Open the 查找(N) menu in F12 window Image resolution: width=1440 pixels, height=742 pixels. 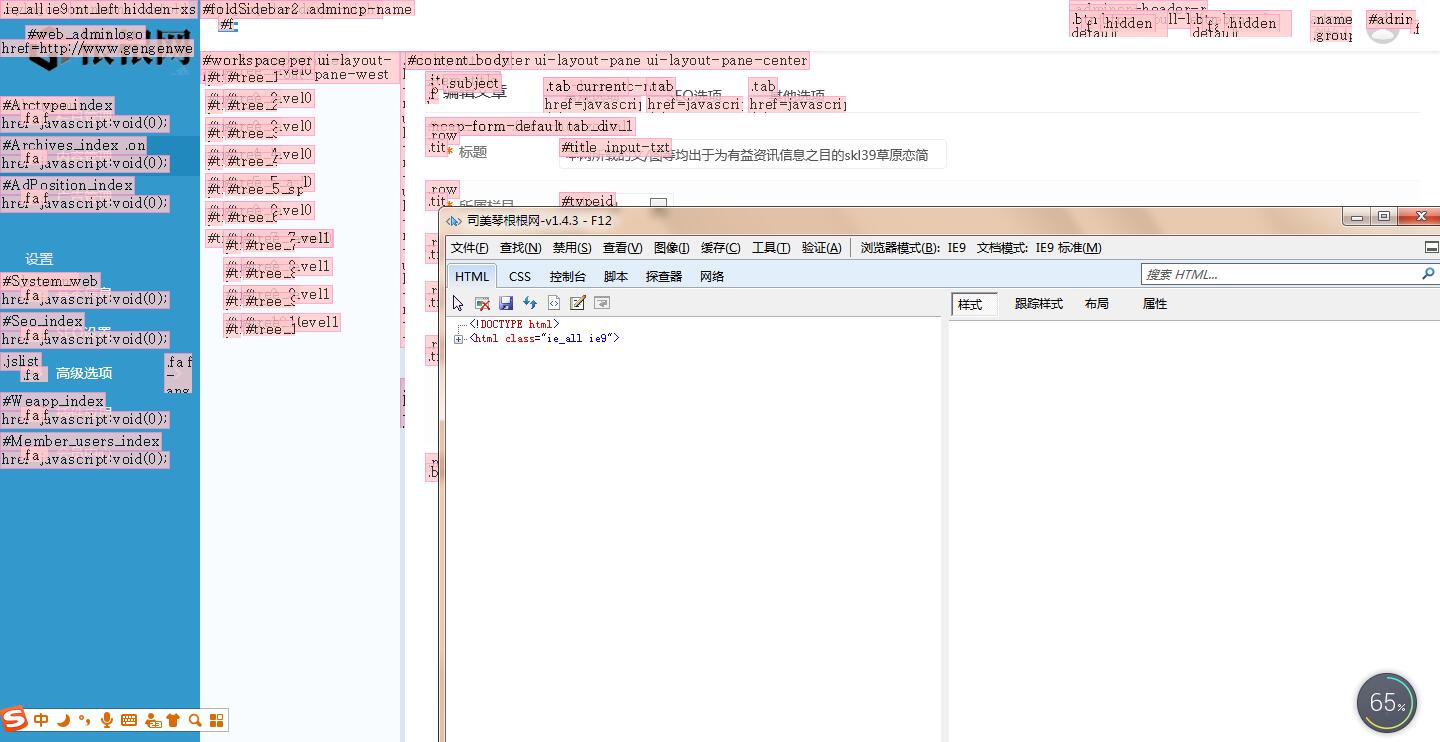point(520,248)
